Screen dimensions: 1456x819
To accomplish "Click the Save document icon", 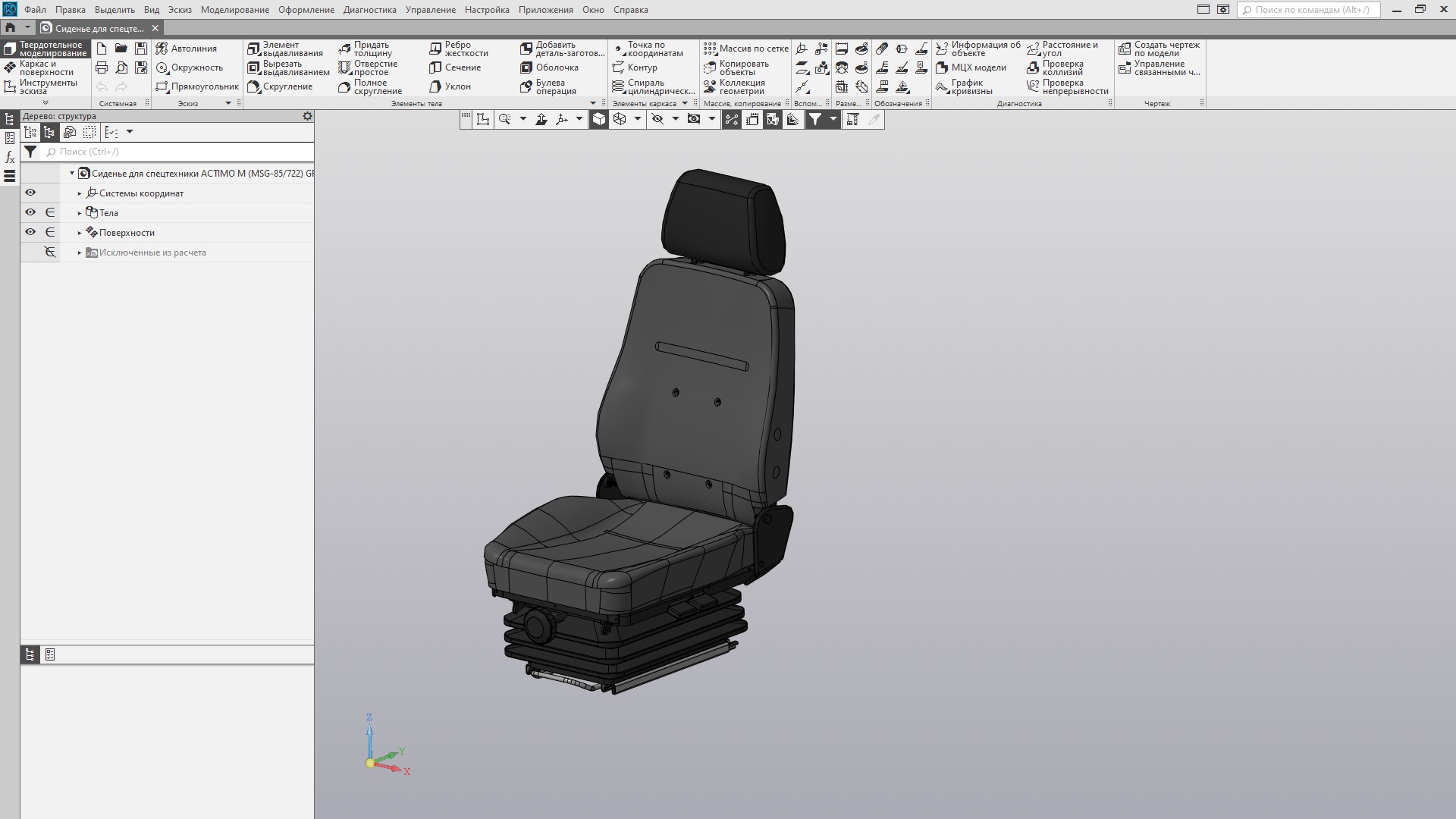I will pos(141,49).
